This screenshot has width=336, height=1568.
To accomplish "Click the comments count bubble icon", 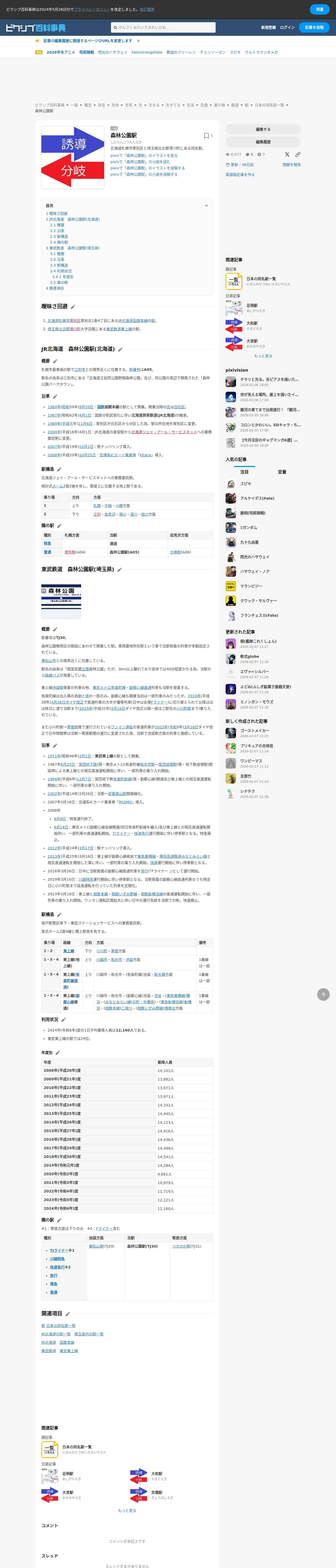I will point(248,155).
